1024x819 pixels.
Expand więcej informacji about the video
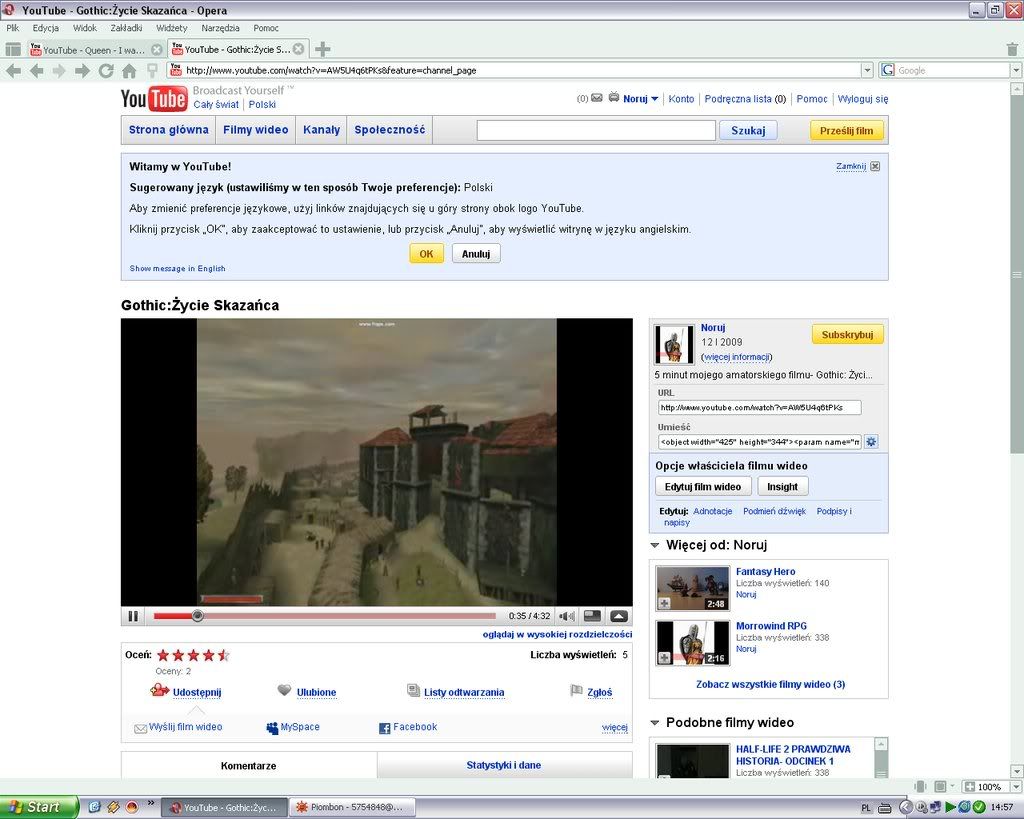tap(737, 357)
